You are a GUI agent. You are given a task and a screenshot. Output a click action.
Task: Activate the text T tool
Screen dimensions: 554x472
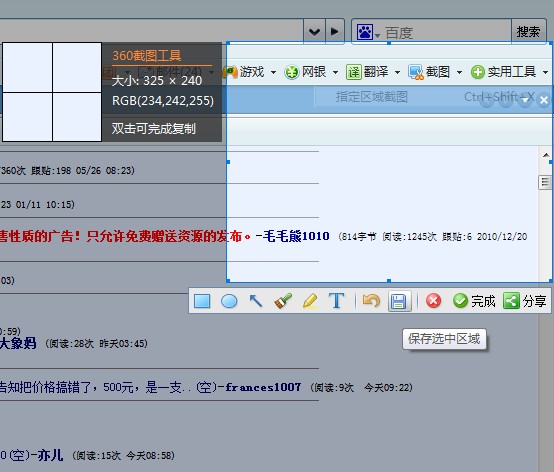tap(336, 301)
